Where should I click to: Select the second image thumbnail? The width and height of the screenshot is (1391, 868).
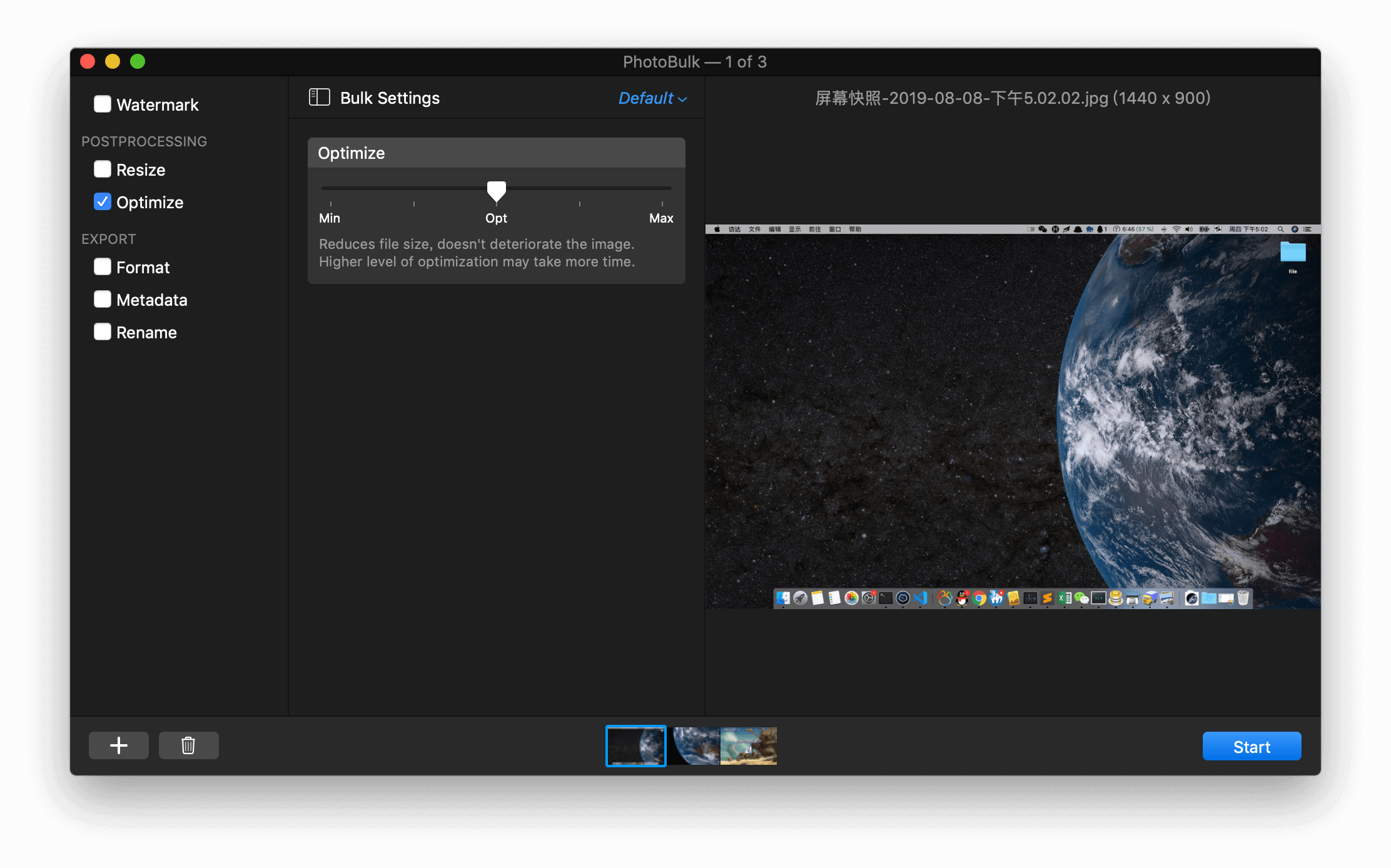(x=697, y=745)
